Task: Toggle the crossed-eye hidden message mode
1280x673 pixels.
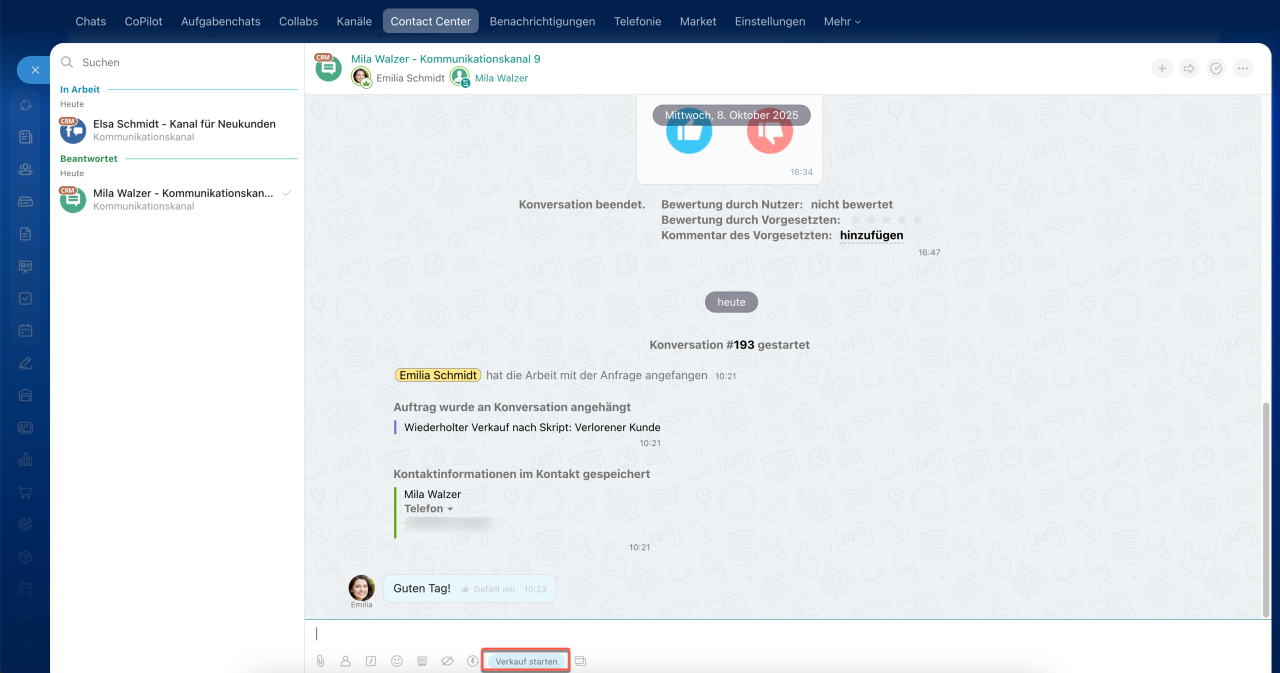Action: [x=447, y=661]
